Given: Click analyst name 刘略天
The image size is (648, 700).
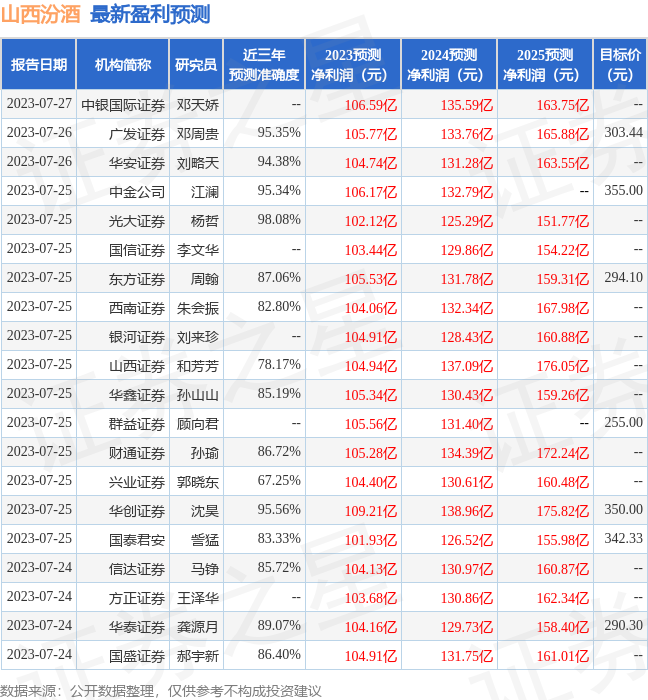Looking at the screenshot, I should tap(198, 163).
